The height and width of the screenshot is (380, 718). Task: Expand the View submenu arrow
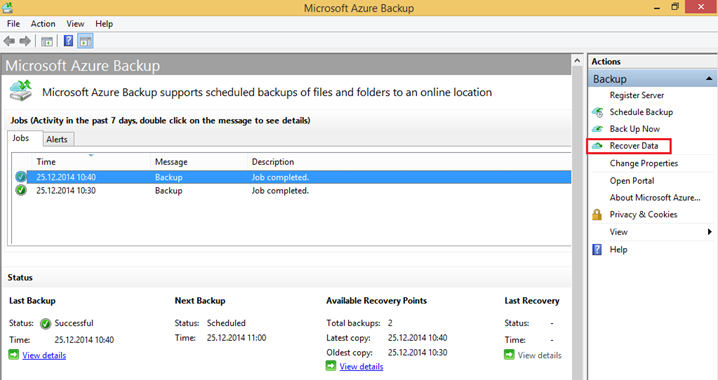[x=709, y=232]
